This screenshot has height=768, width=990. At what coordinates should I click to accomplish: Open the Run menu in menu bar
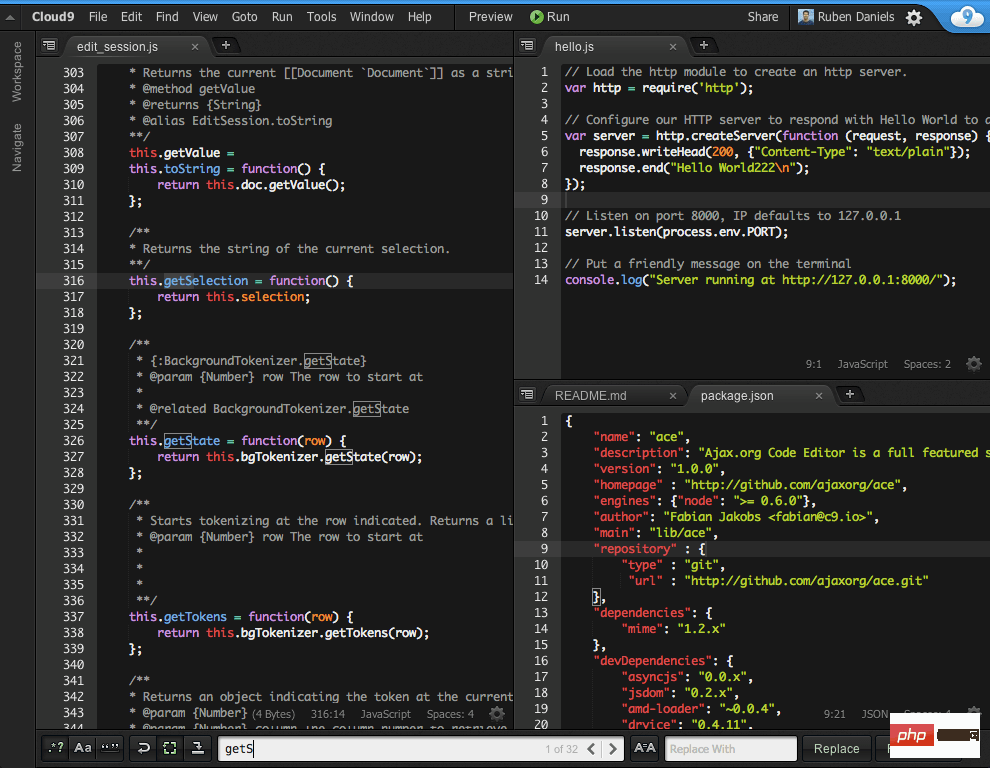tap(282, 17)
